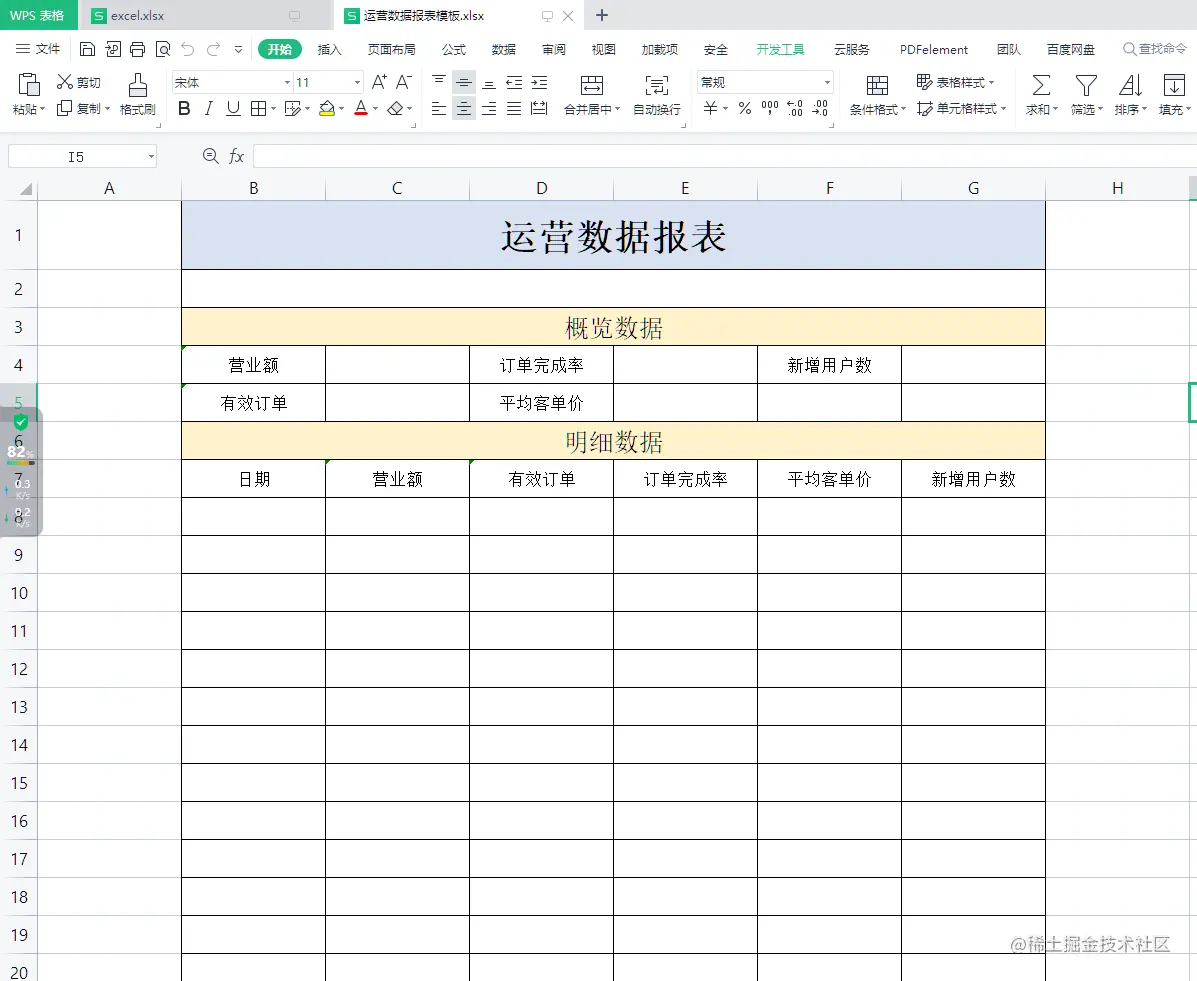Click the font color red A button
Image resolution: width=1197 pixels, height=981 pixels.
pos(361,108)
